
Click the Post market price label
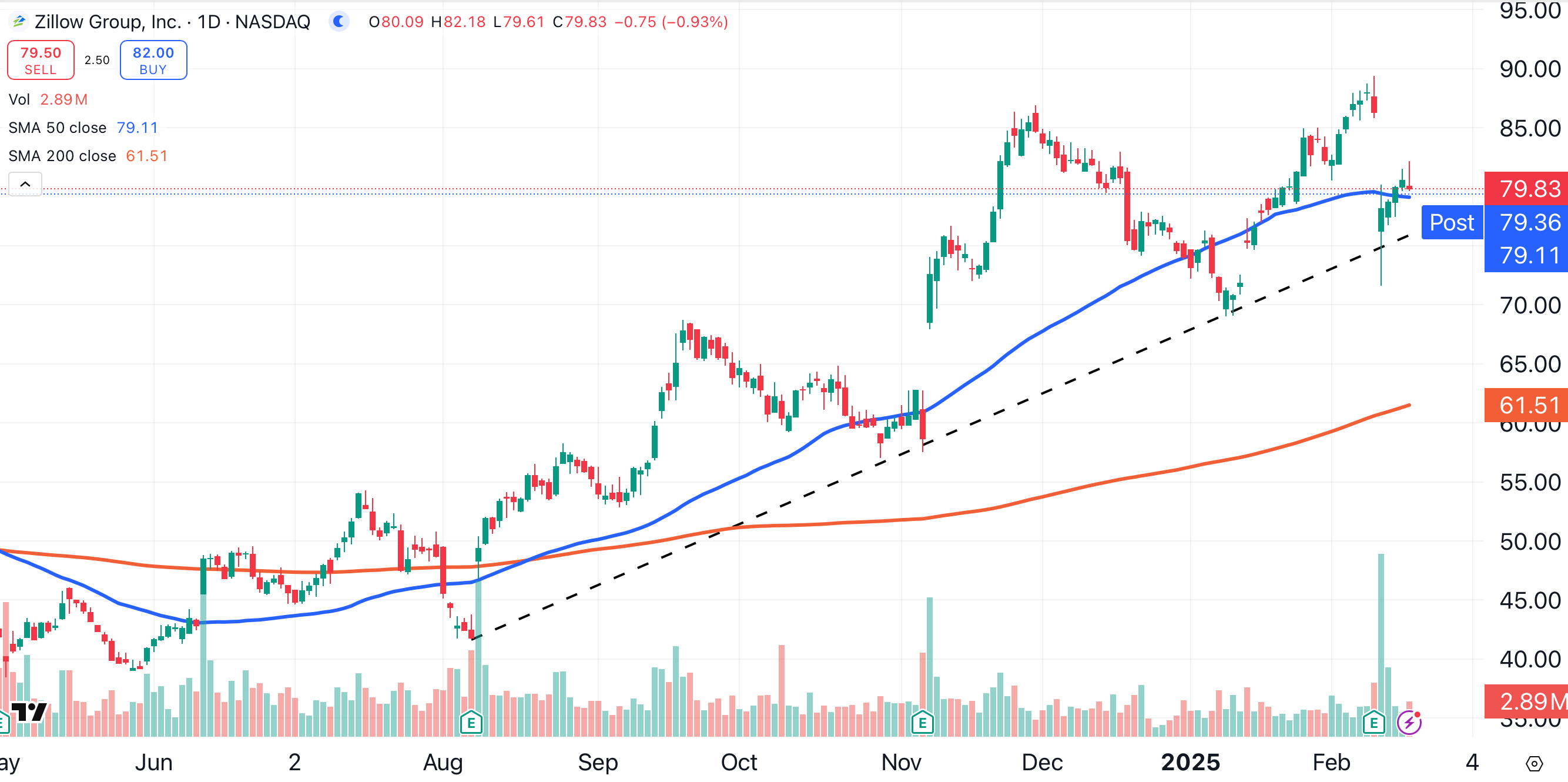click(1451, 222)
